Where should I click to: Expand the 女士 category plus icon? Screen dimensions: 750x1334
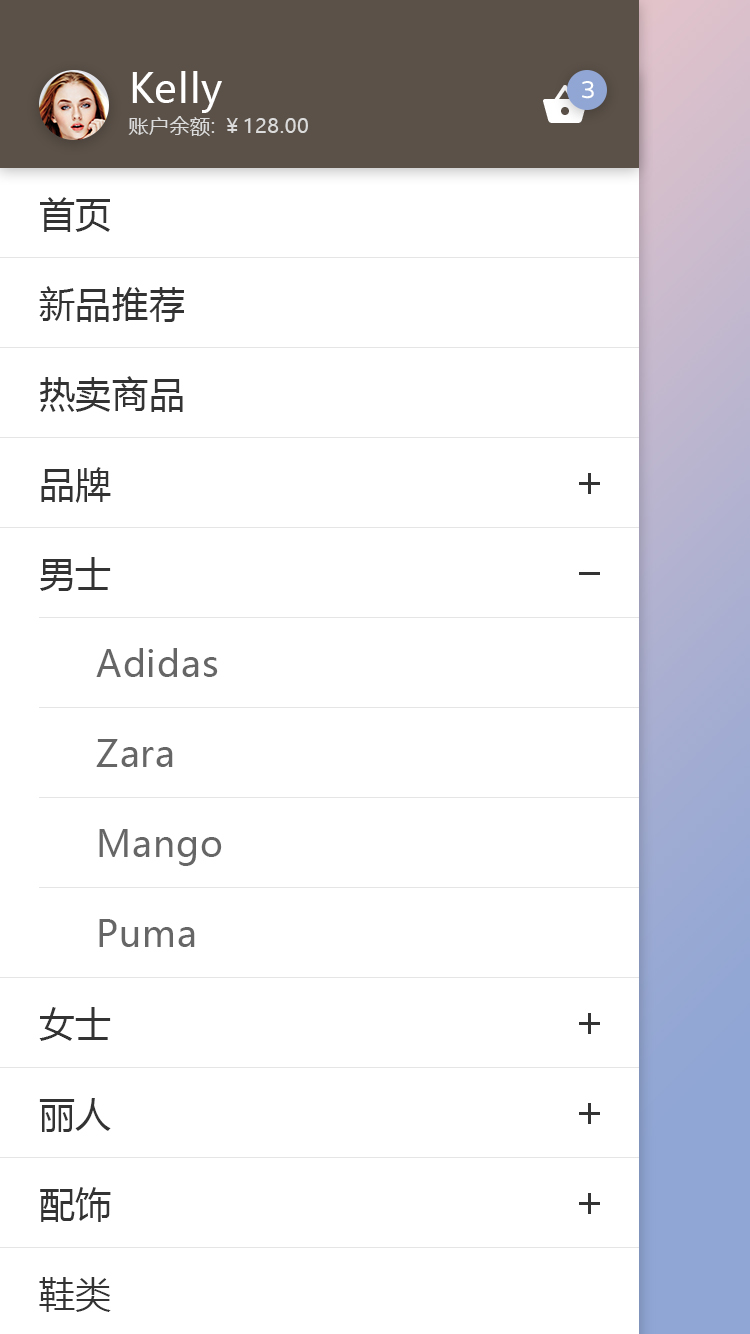tap(589, 1024)
